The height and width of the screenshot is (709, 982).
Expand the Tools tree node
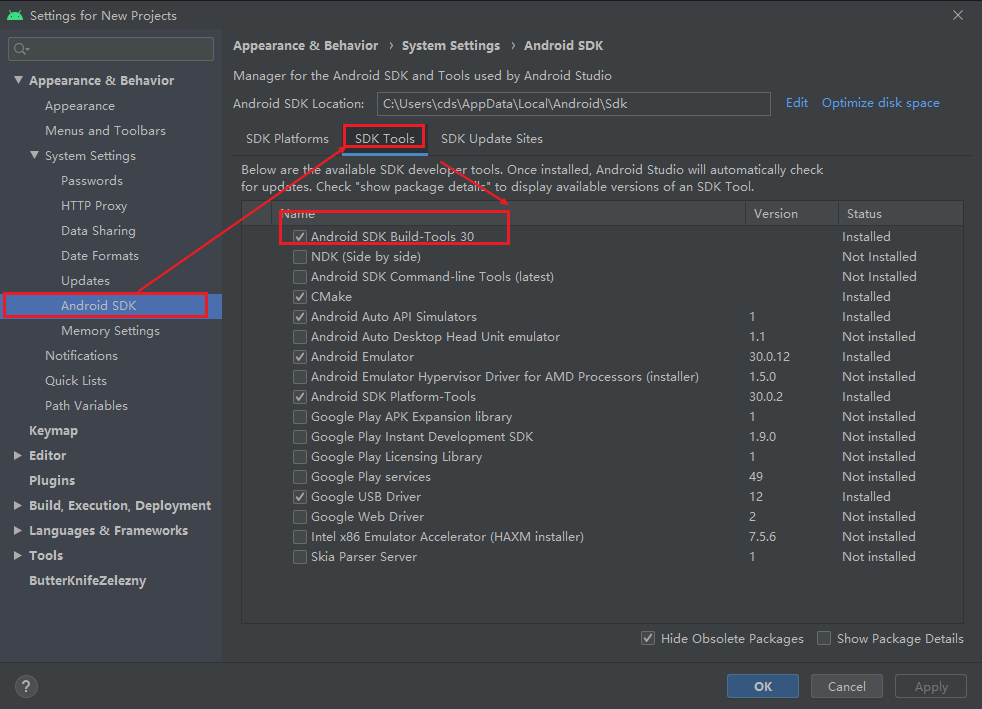tap(18, 556)
